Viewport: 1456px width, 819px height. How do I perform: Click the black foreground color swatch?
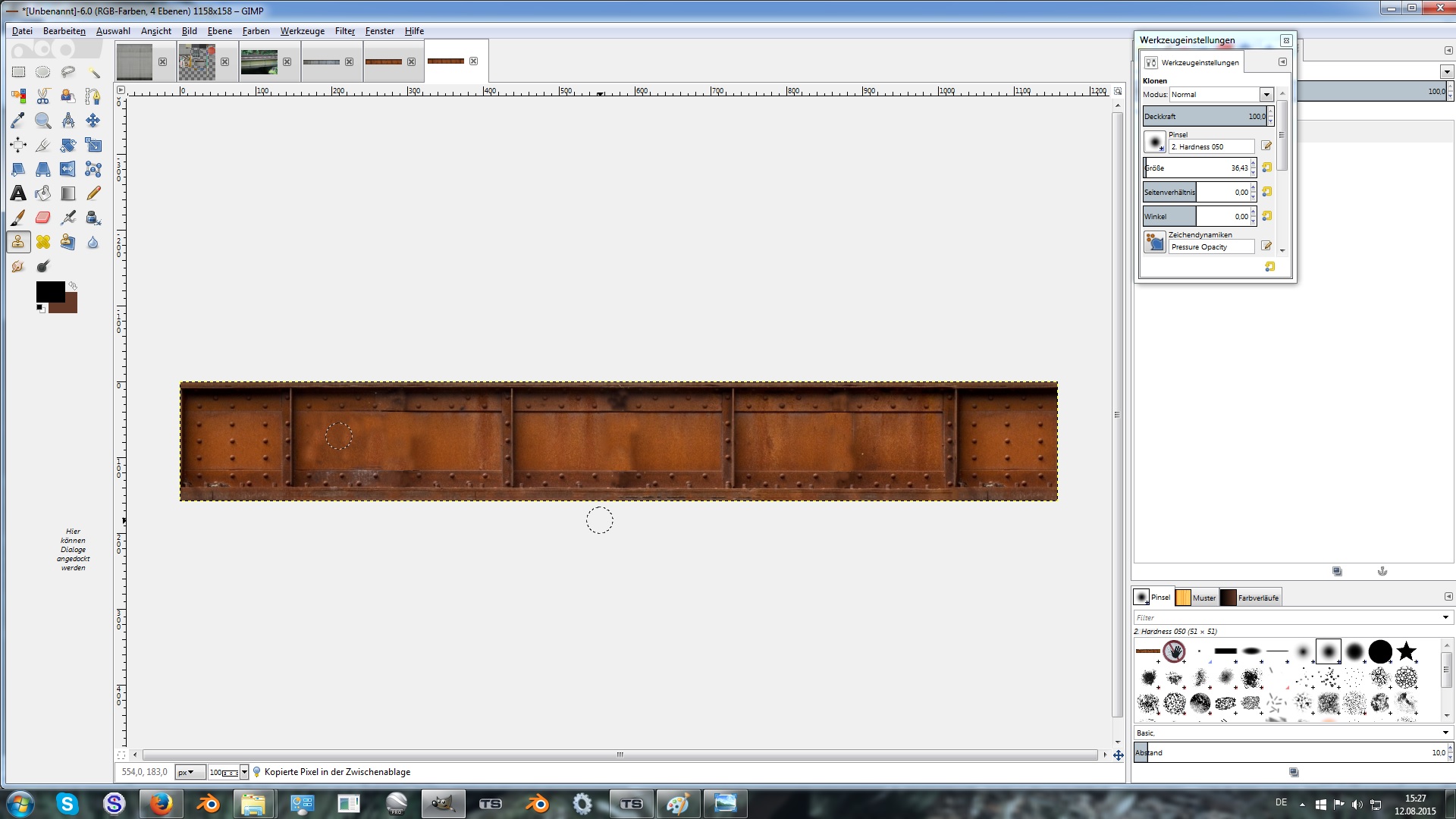49,292
